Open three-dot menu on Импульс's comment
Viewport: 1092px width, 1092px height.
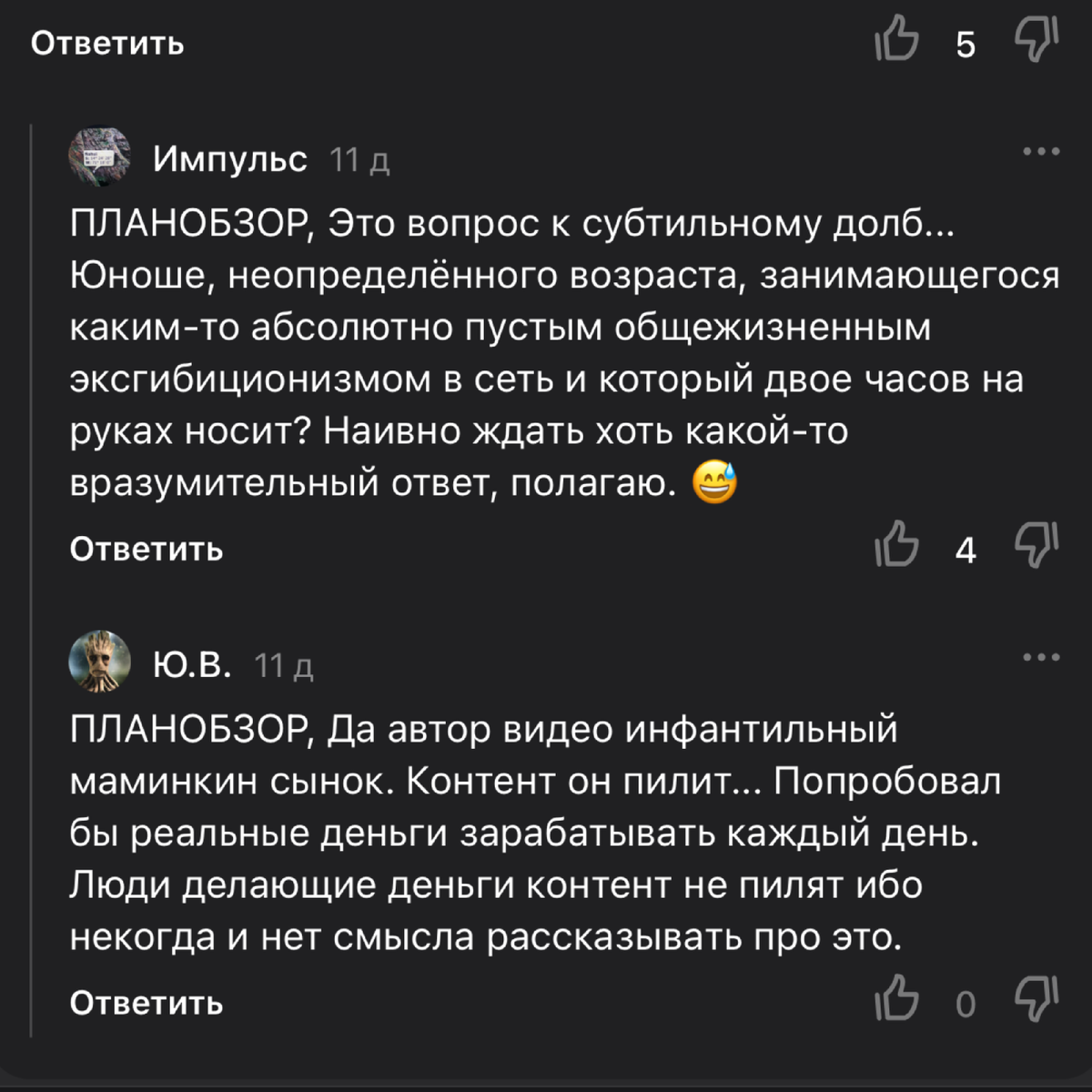coord(1041,152)
